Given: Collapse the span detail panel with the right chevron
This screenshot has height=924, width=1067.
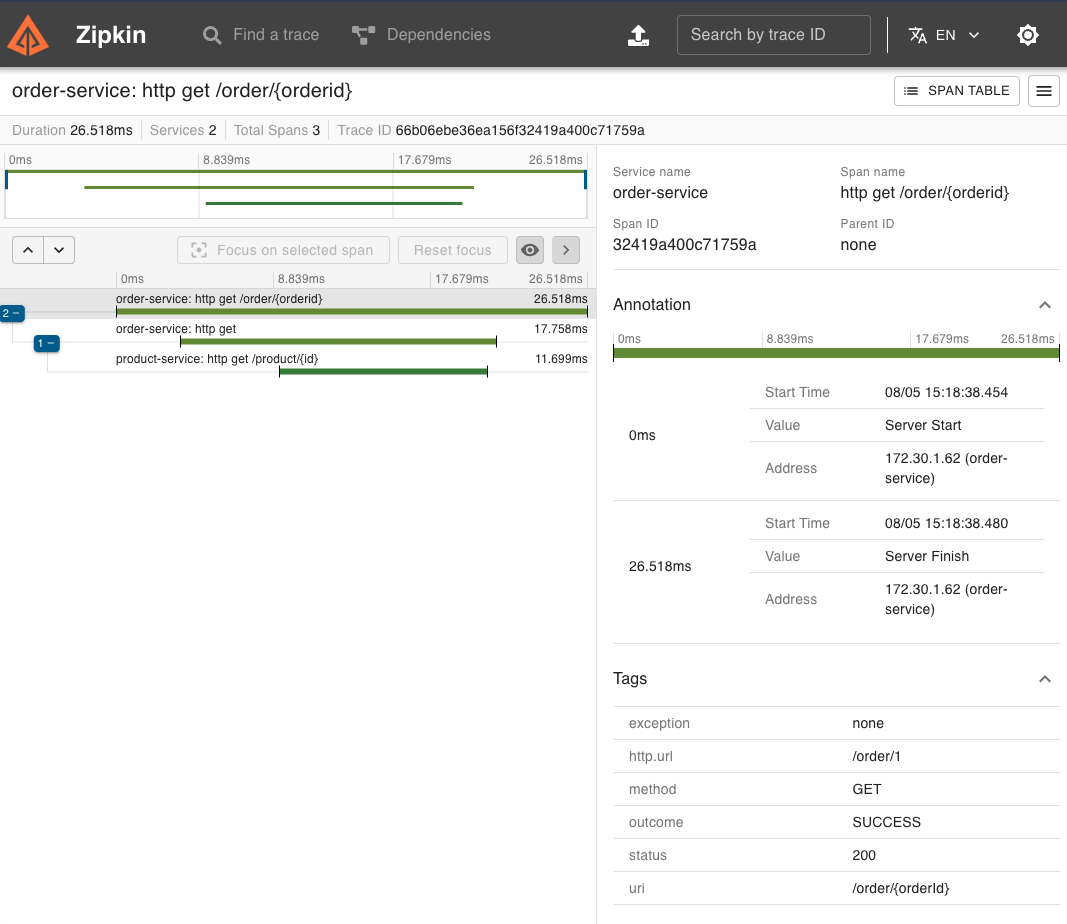Looking at the screenshot, I should (565, 250).
